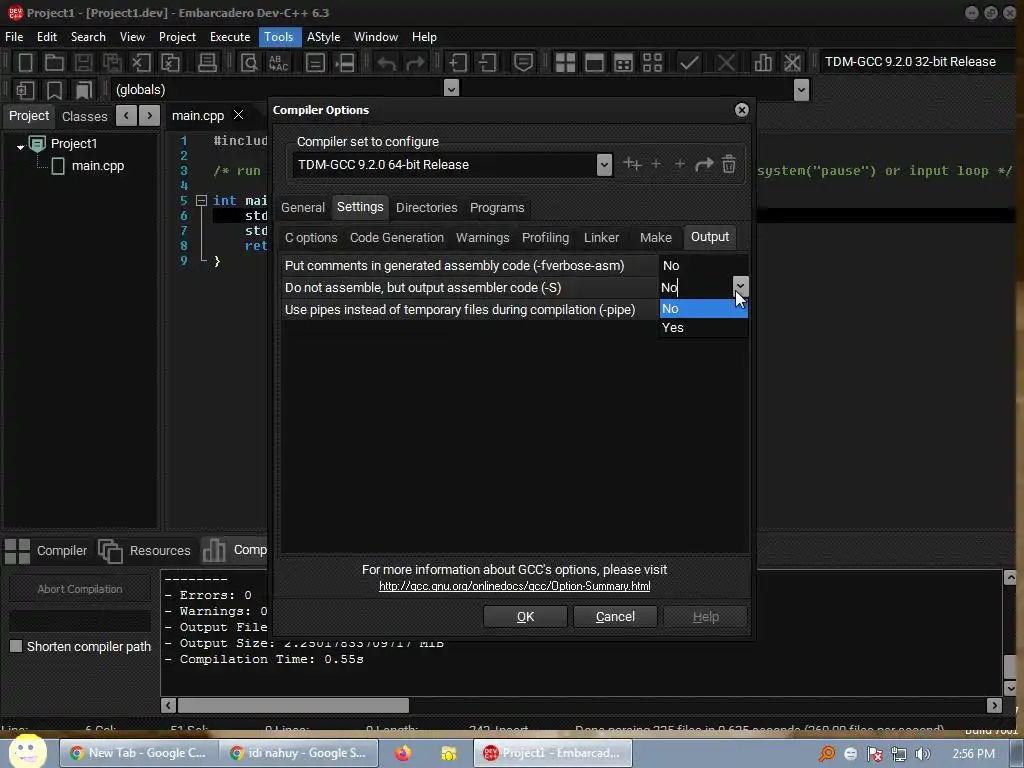Open the GCC Option-Summary link
Image resolution: width=1024 pixels, height=768 pixels.
pos(515,586)
